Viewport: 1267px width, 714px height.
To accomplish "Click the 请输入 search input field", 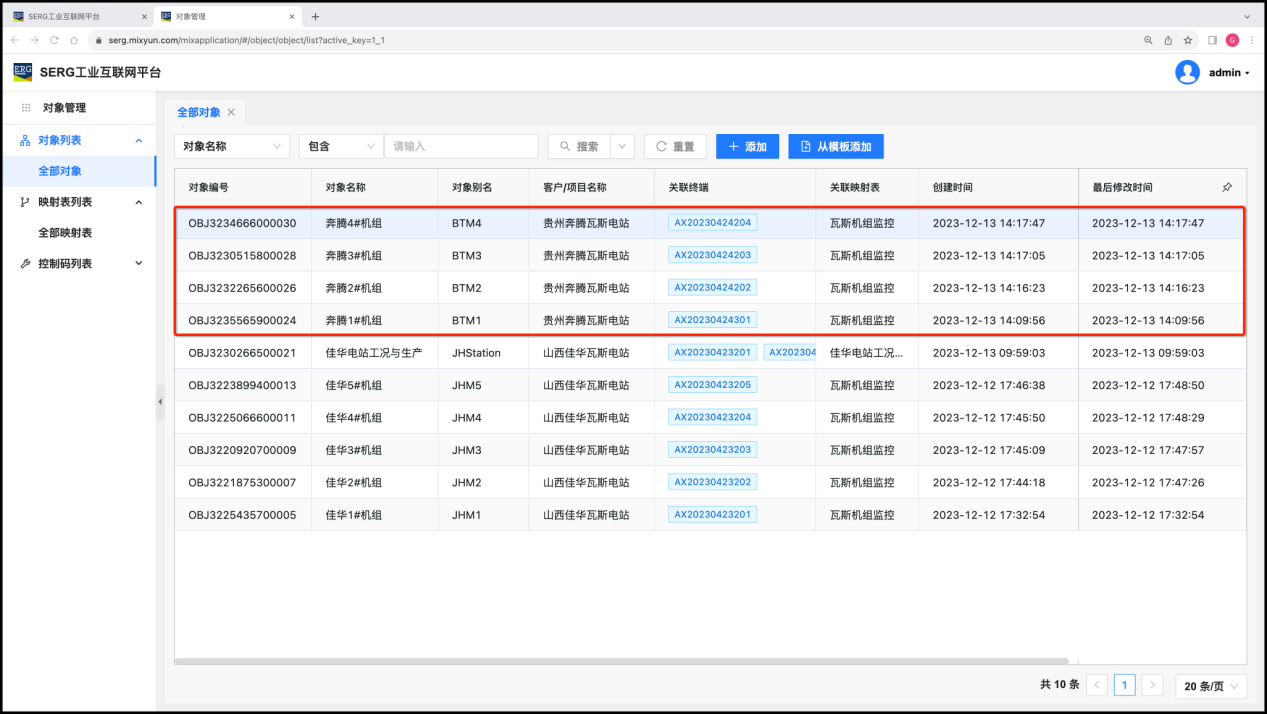I will 460,146.
